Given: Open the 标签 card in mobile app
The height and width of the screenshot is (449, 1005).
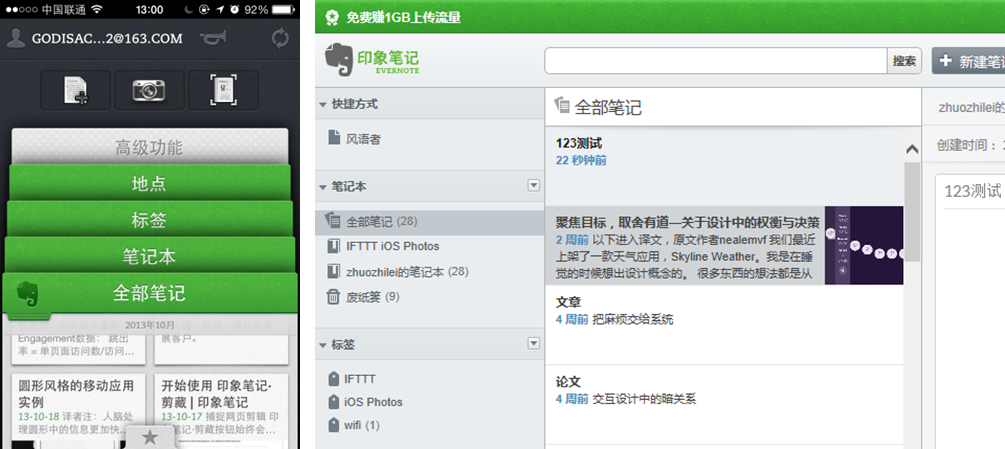Looking at the screenshot, I should [150, 220].
